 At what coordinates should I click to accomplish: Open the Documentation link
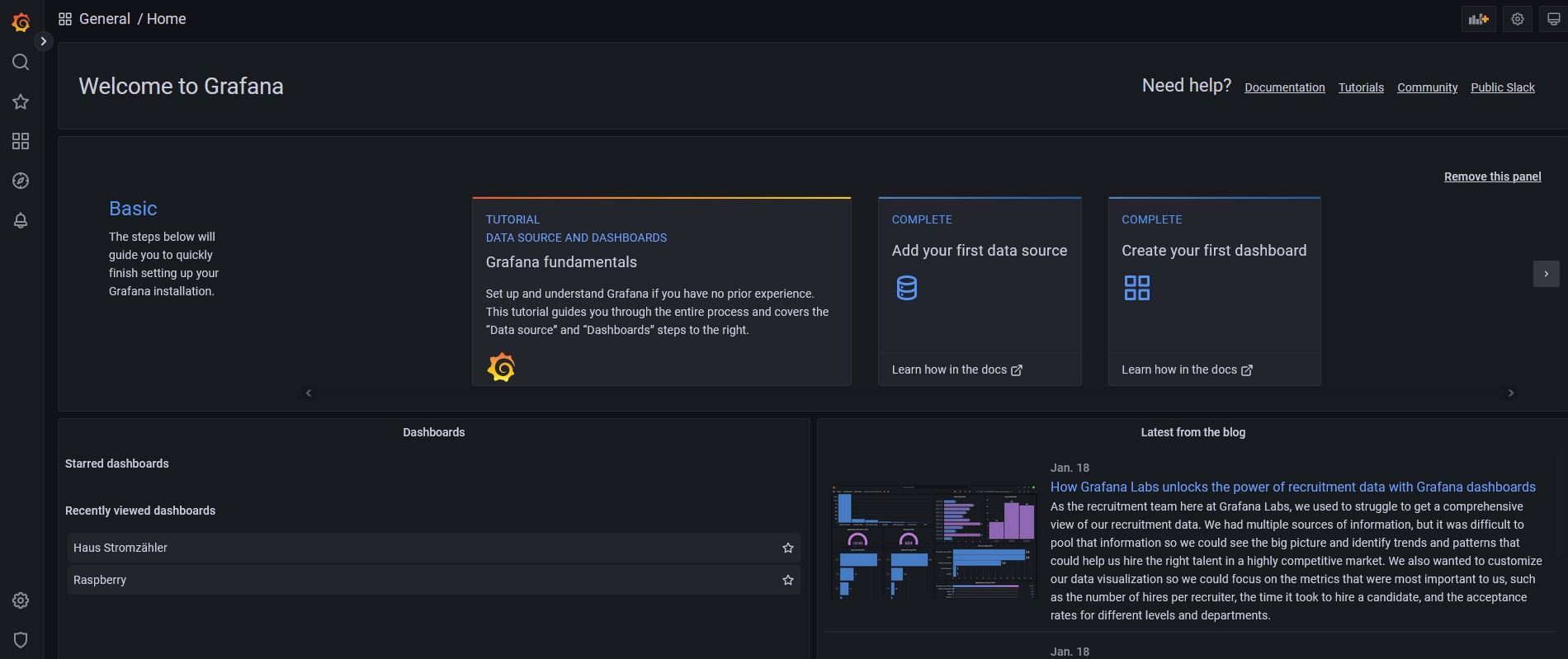click(x=1285, y=87)
